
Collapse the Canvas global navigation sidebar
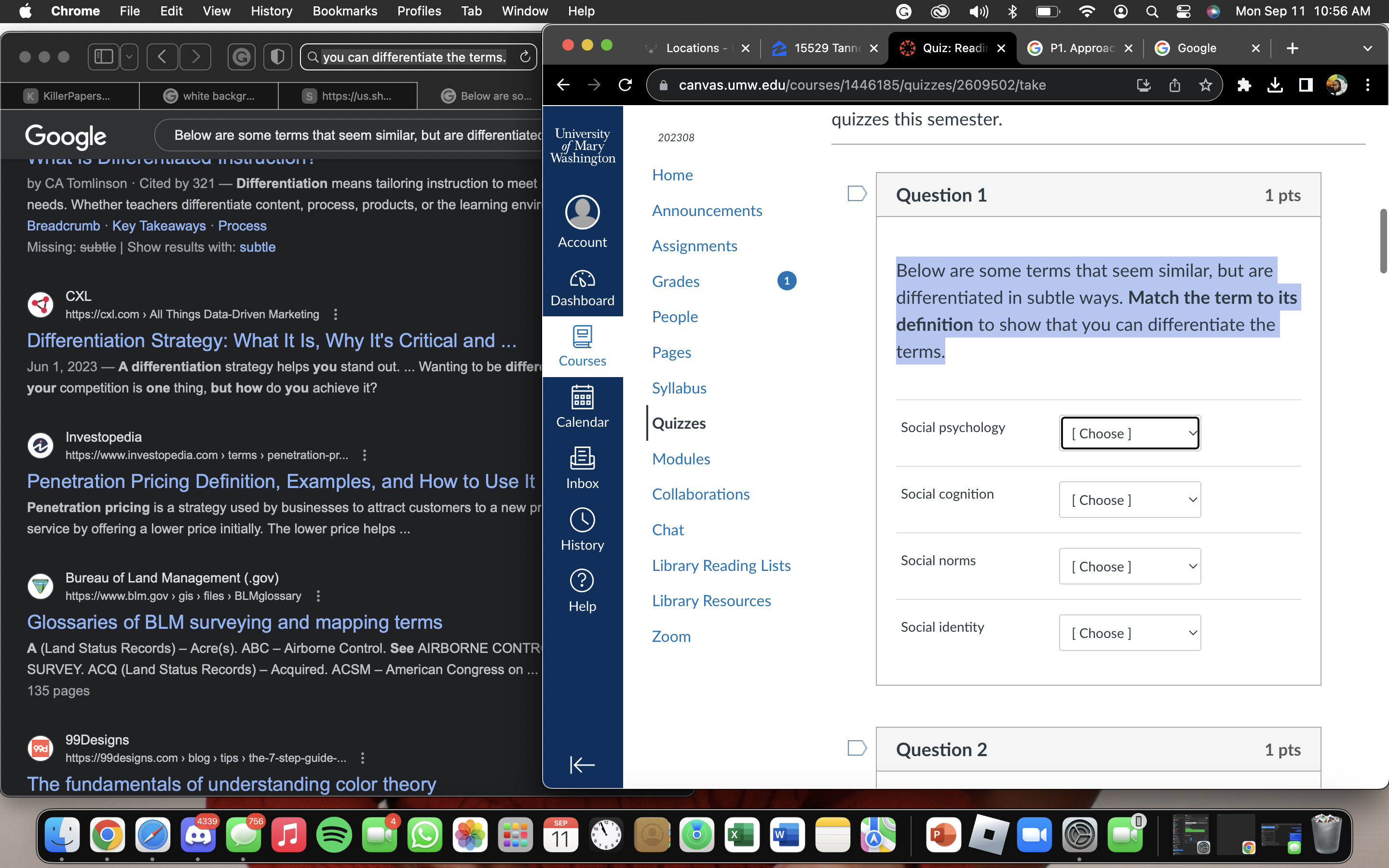(582, 765)
